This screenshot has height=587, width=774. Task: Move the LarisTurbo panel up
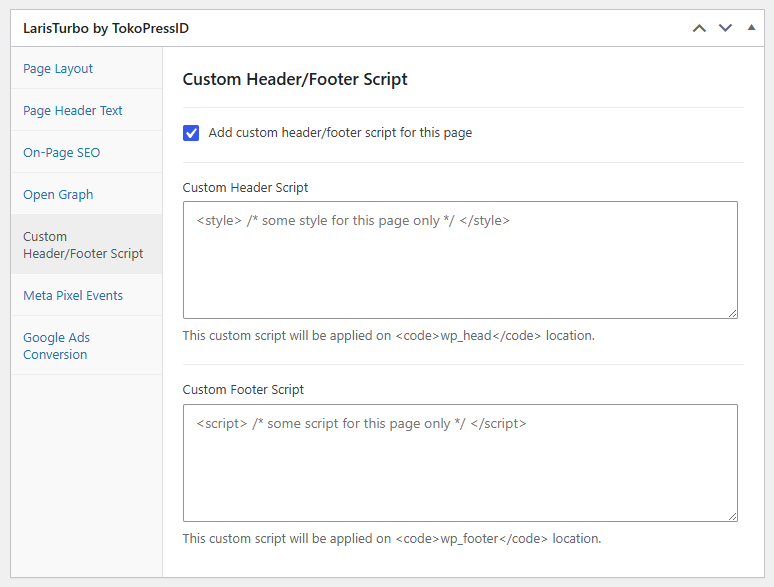(x=699, y=28)
